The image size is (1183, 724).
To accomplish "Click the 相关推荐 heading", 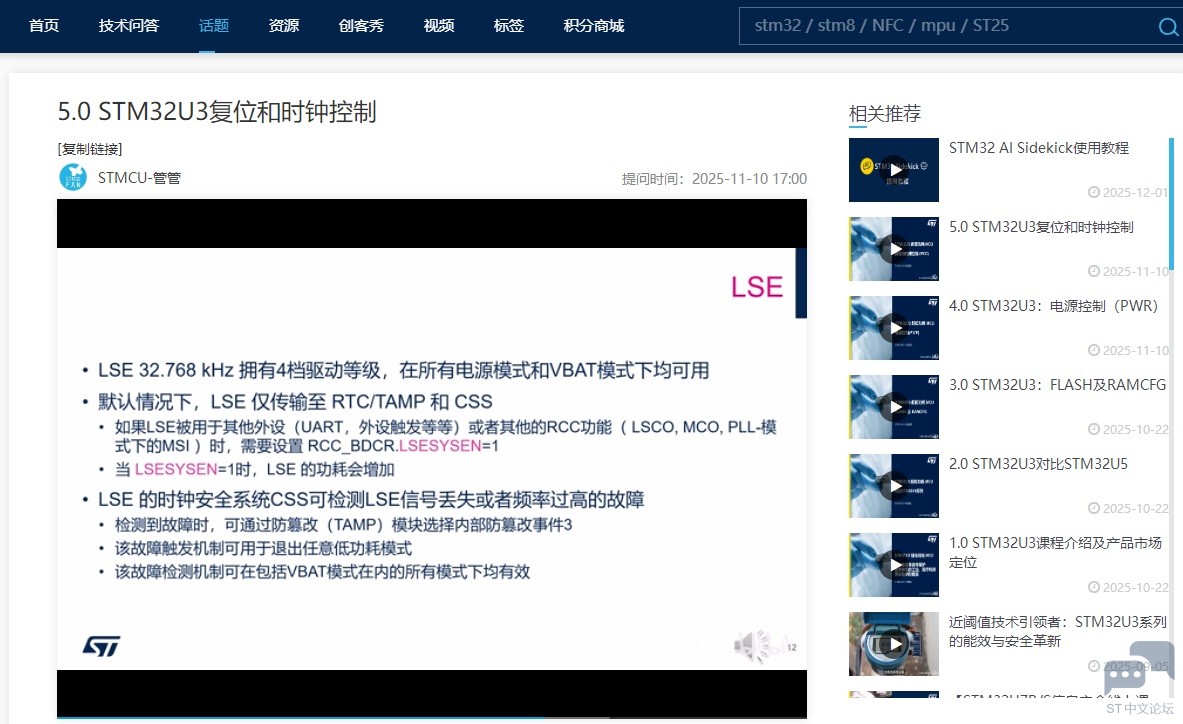I will point(884,113).
